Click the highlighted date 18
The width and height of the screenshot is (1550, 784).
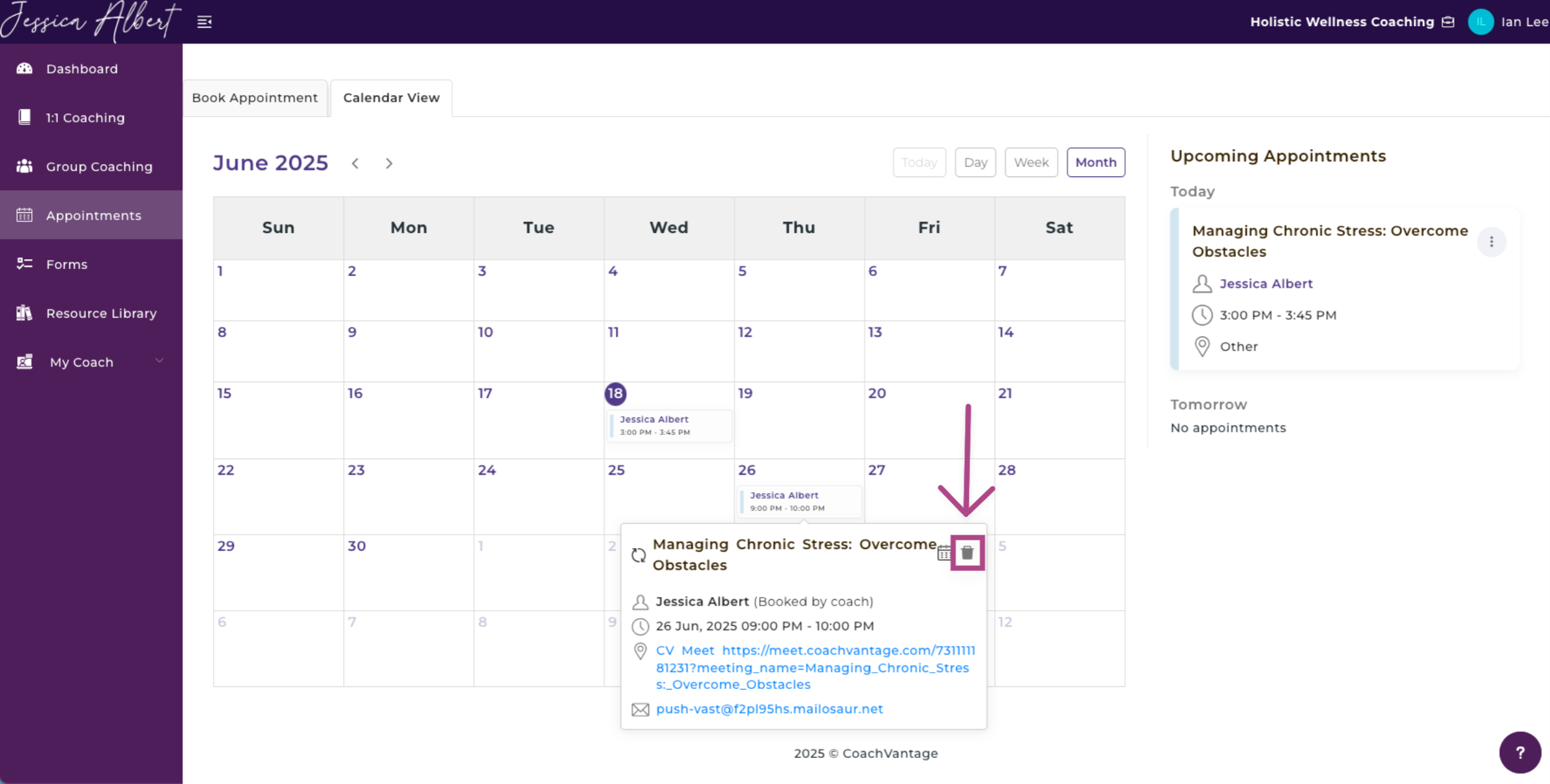pos(615,393)
